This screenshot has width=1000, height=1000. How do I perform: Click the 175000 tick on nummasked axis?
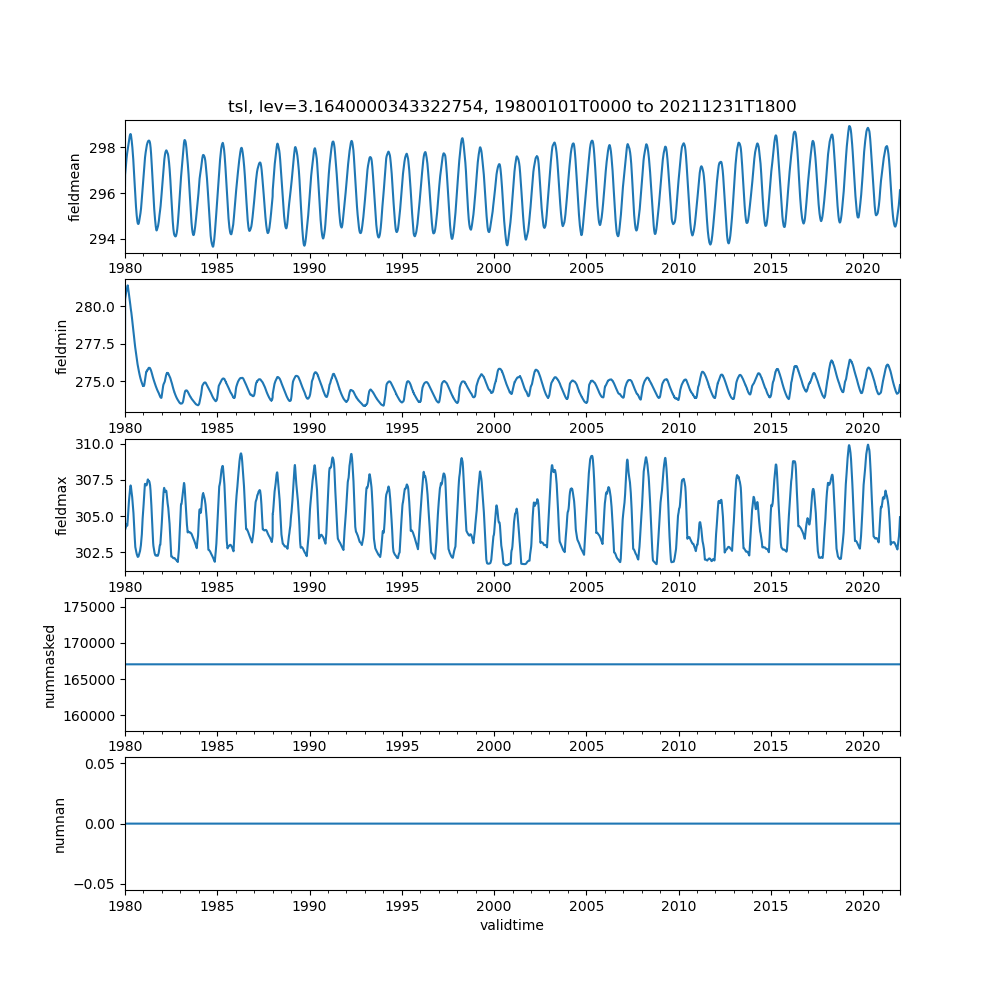pyautogui.click(x=96, y=607)
